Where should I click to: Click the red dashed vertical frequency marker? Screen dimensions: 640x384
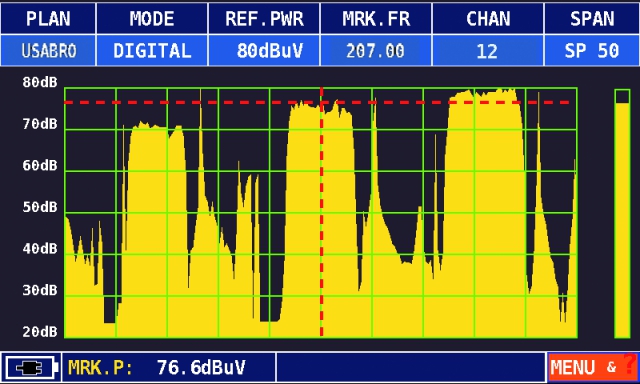click(x=322, y=212)
